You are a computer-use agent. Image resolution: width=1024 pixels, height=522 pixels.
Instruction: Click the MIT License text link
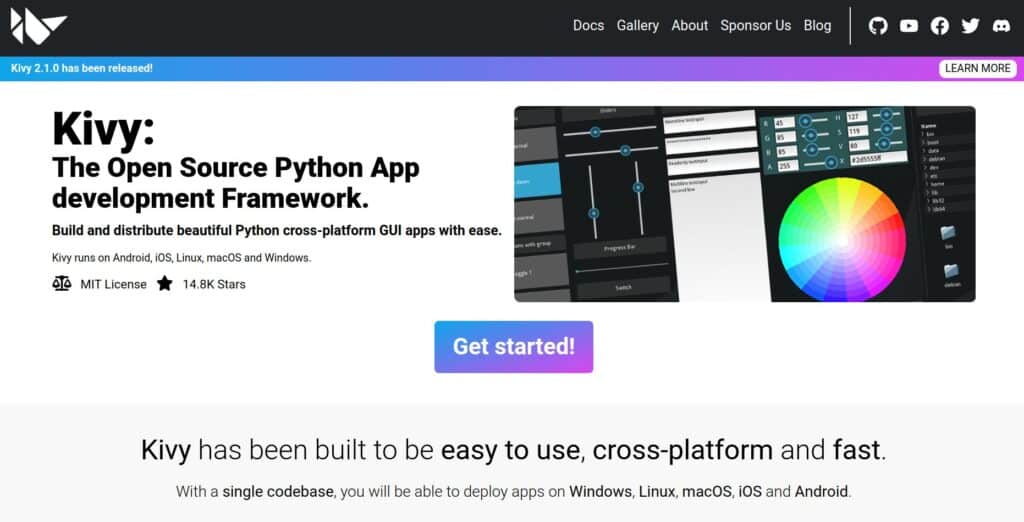[113, 284]
